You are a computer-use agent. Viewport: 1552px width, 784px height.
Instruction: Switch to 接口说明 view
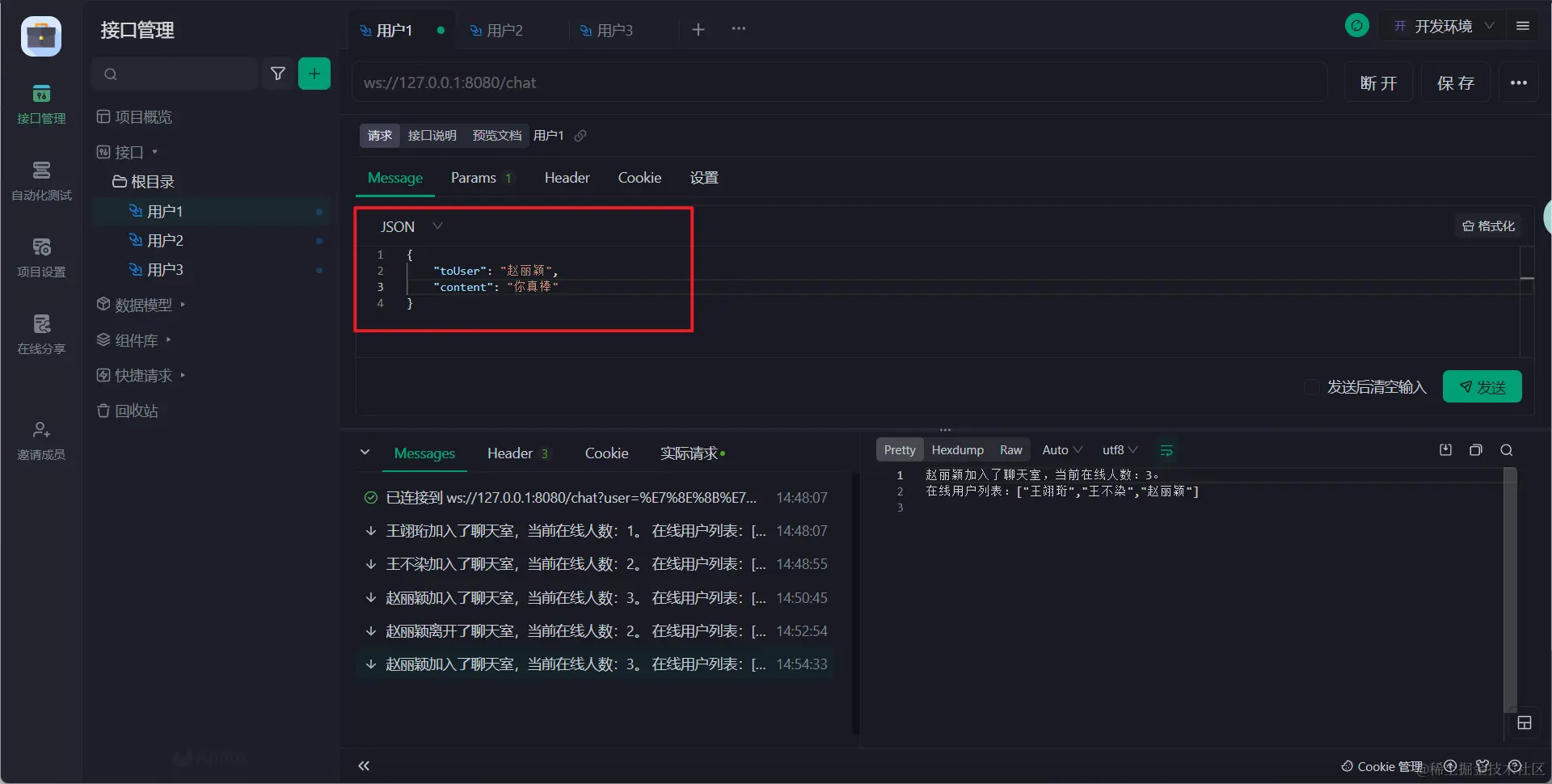pos(432,136)
